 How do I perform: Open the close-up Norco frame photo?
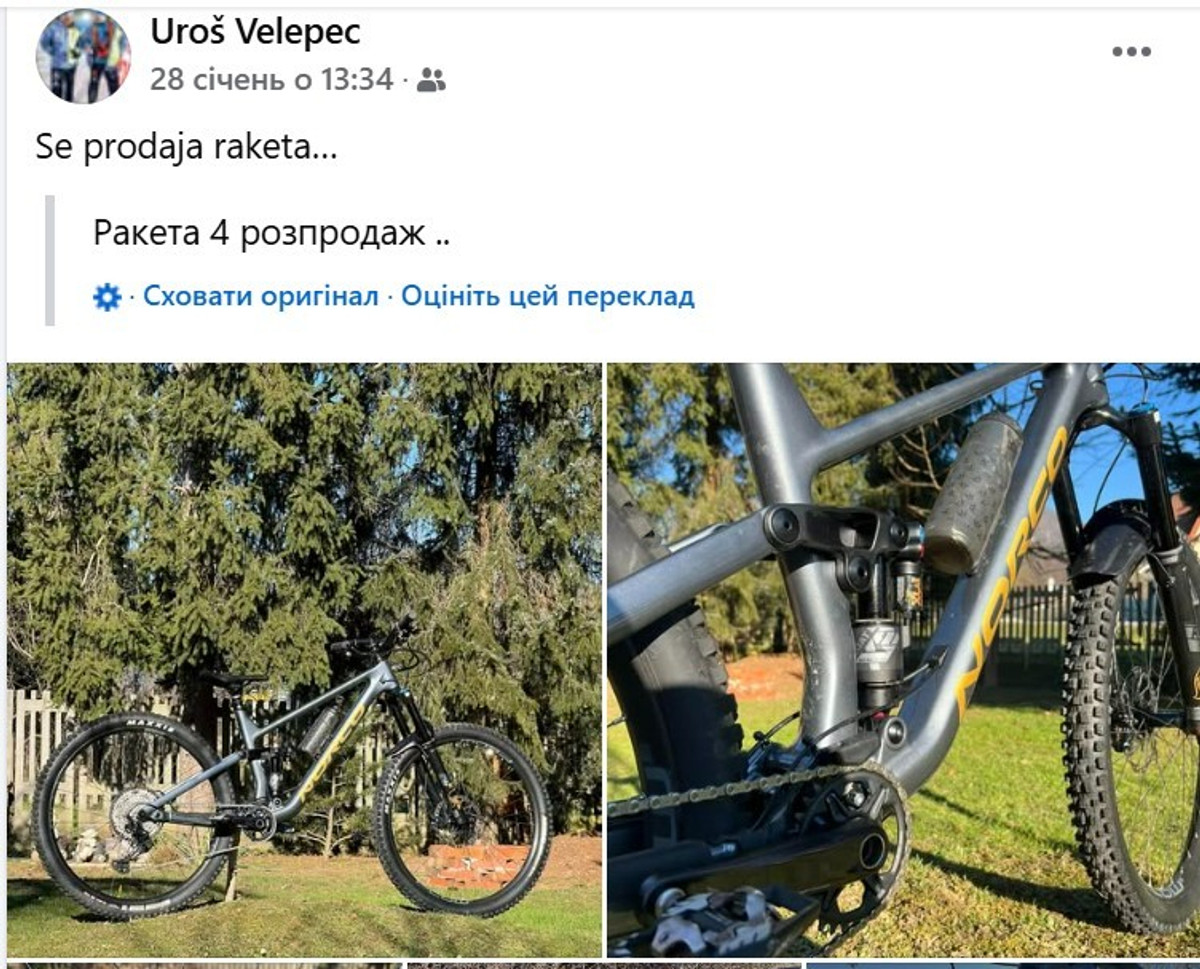904,660
